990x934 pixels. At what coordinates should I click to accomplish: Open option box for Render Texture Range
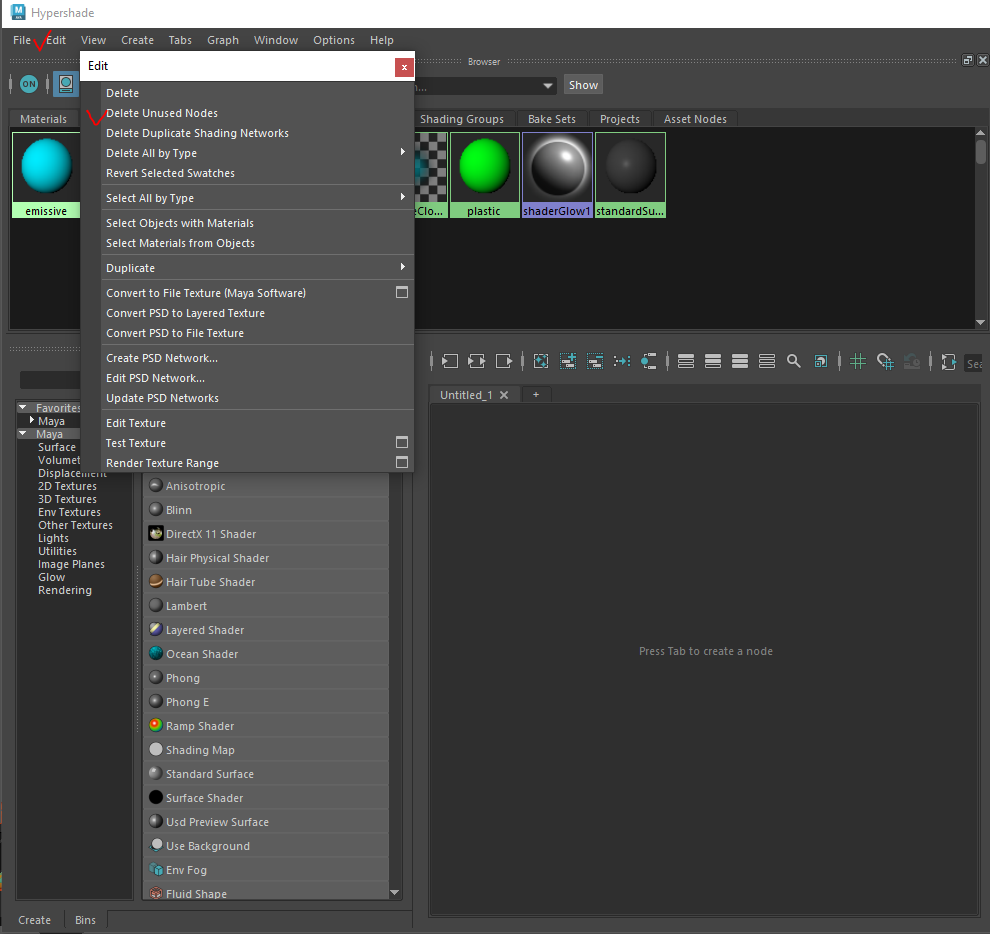pos(402,462)
